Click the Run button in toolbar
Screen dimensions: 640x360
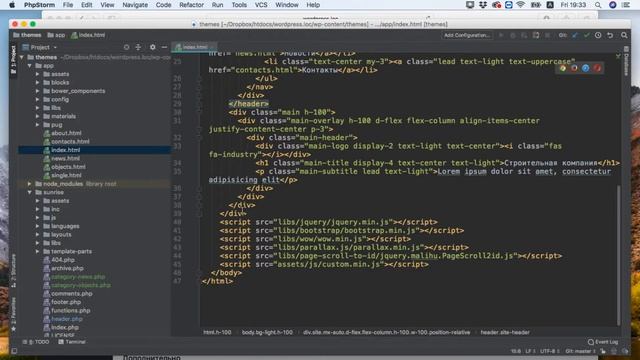point(501,36)
